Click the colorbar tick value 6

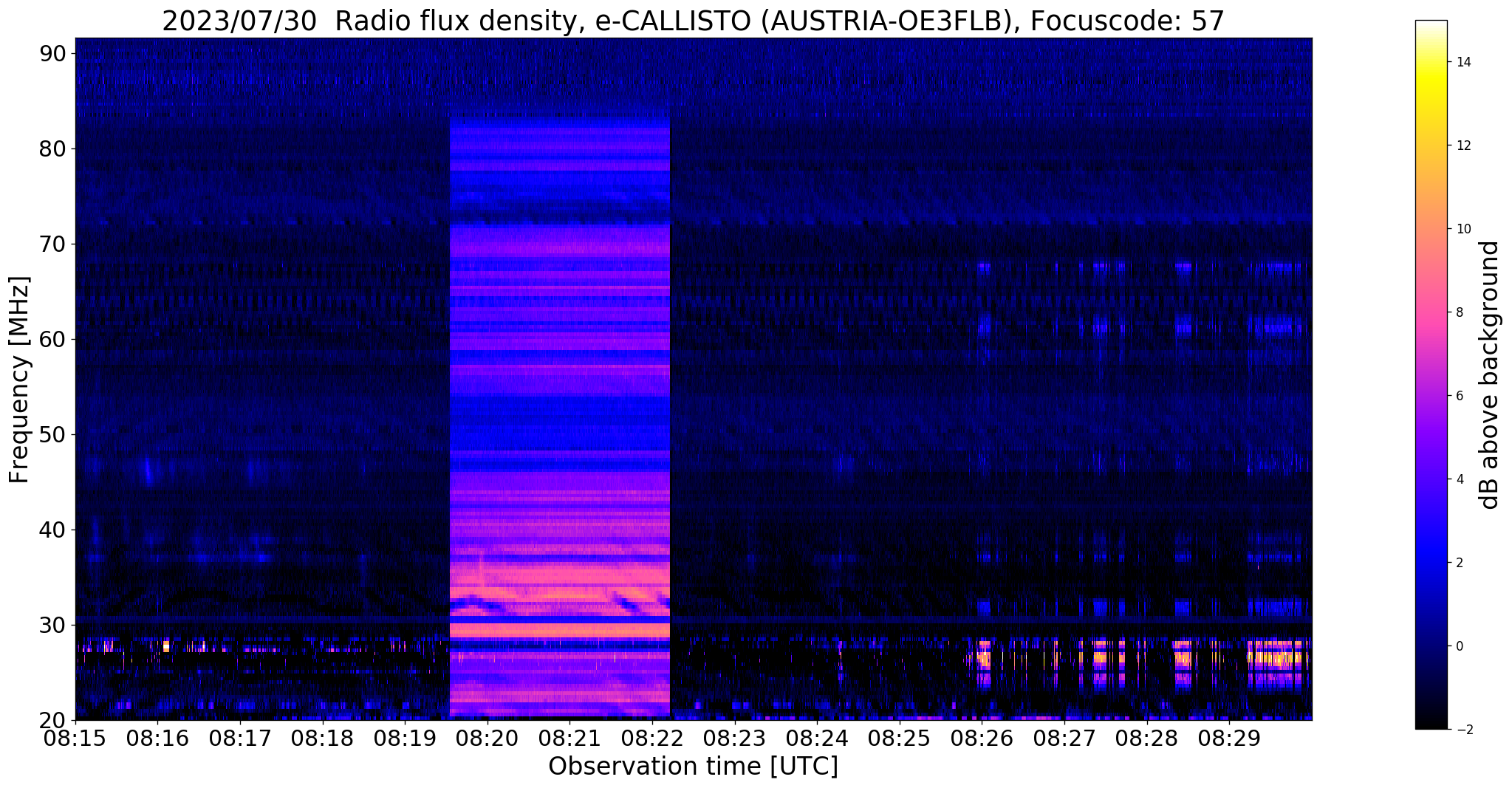pyautogui.click(x=1459, y=396)
